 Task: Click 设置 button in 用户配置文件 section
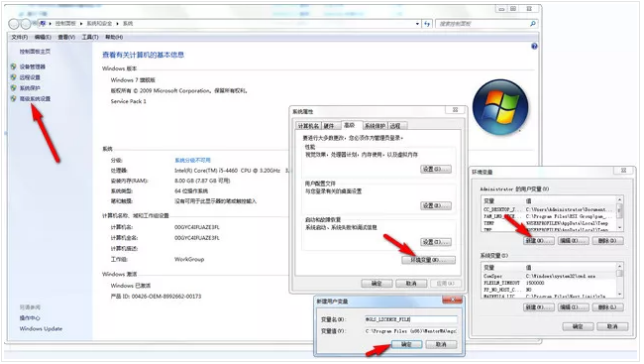[436, 205]
